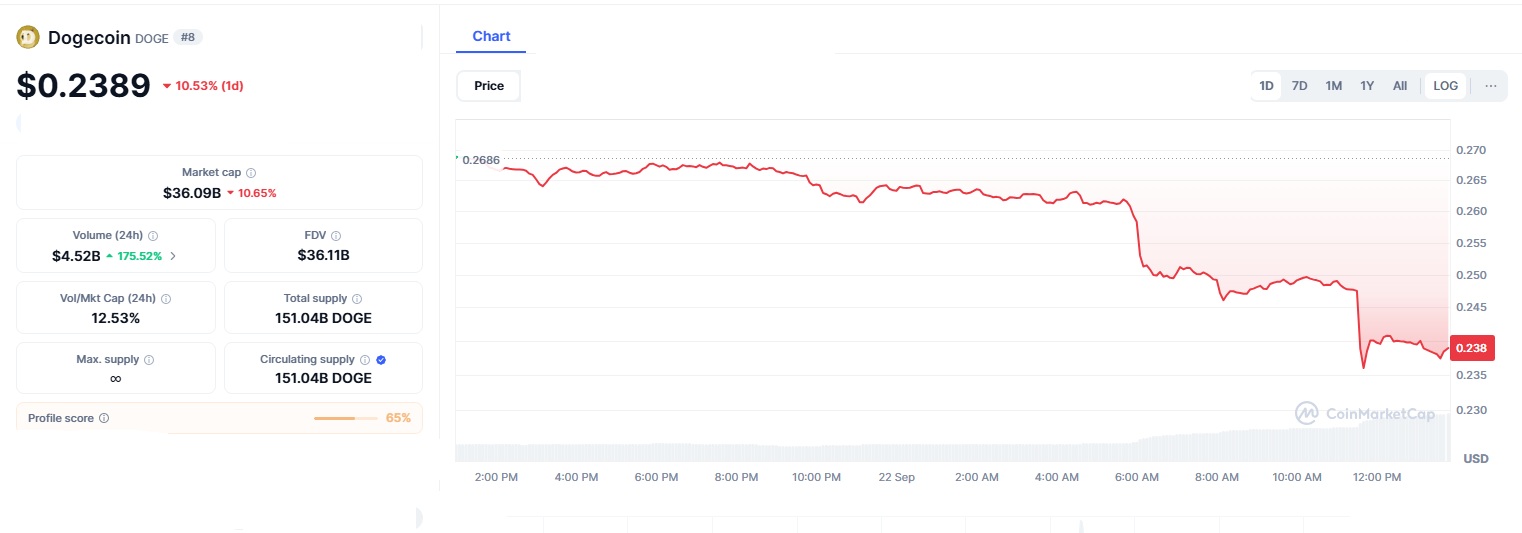Click the #8 rank badge

coord(187,38)
